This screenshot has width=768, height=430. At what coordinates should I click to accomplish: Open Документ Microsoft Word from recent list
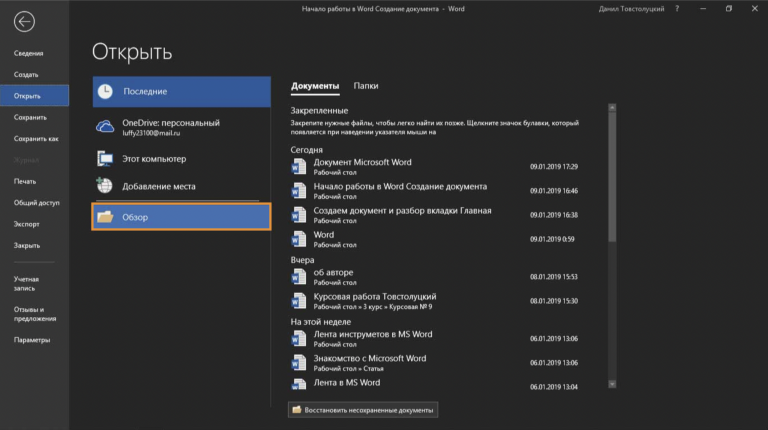pyautogui.click(x=436, y=167)
